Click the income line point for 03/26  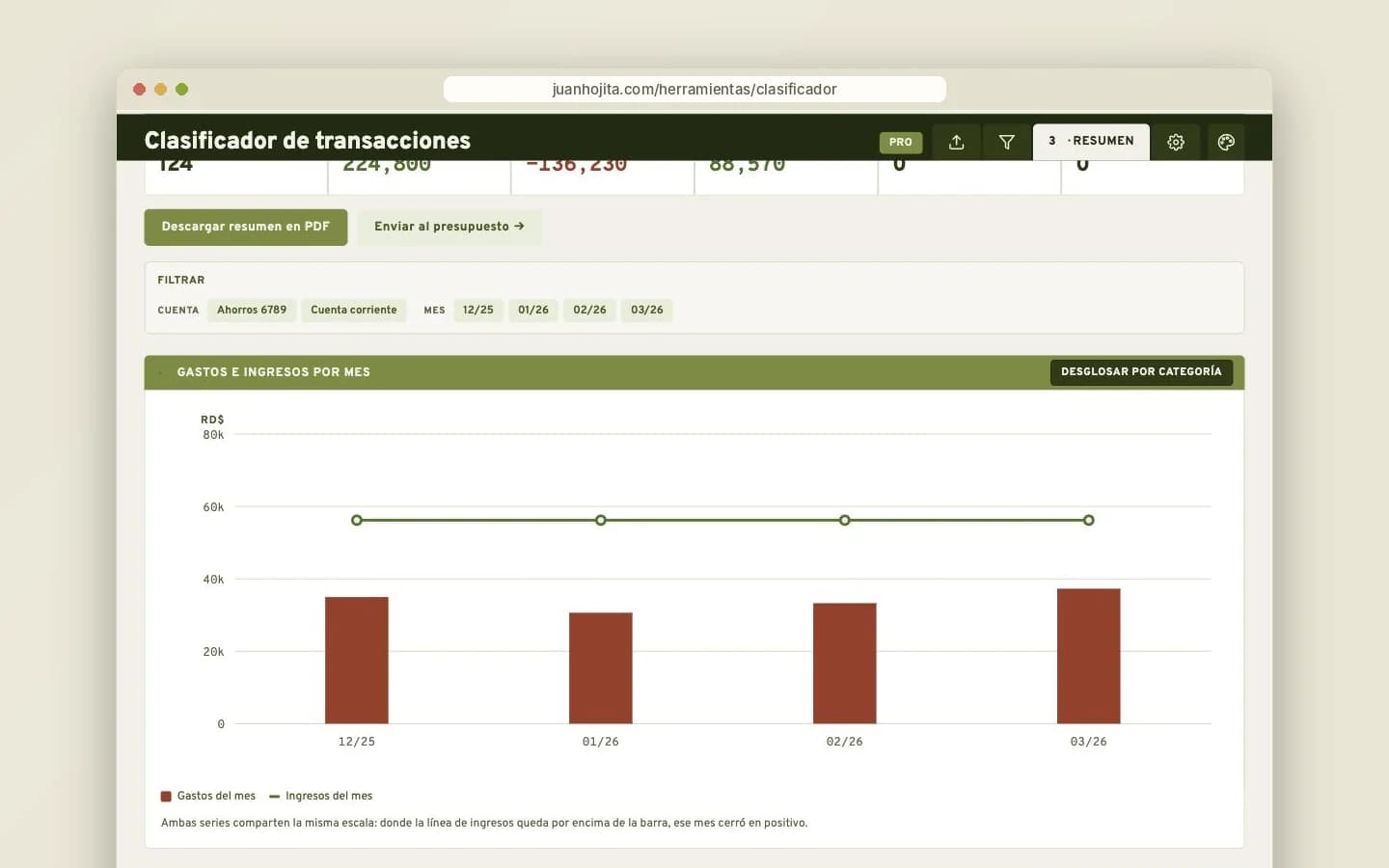(1089, 521)
